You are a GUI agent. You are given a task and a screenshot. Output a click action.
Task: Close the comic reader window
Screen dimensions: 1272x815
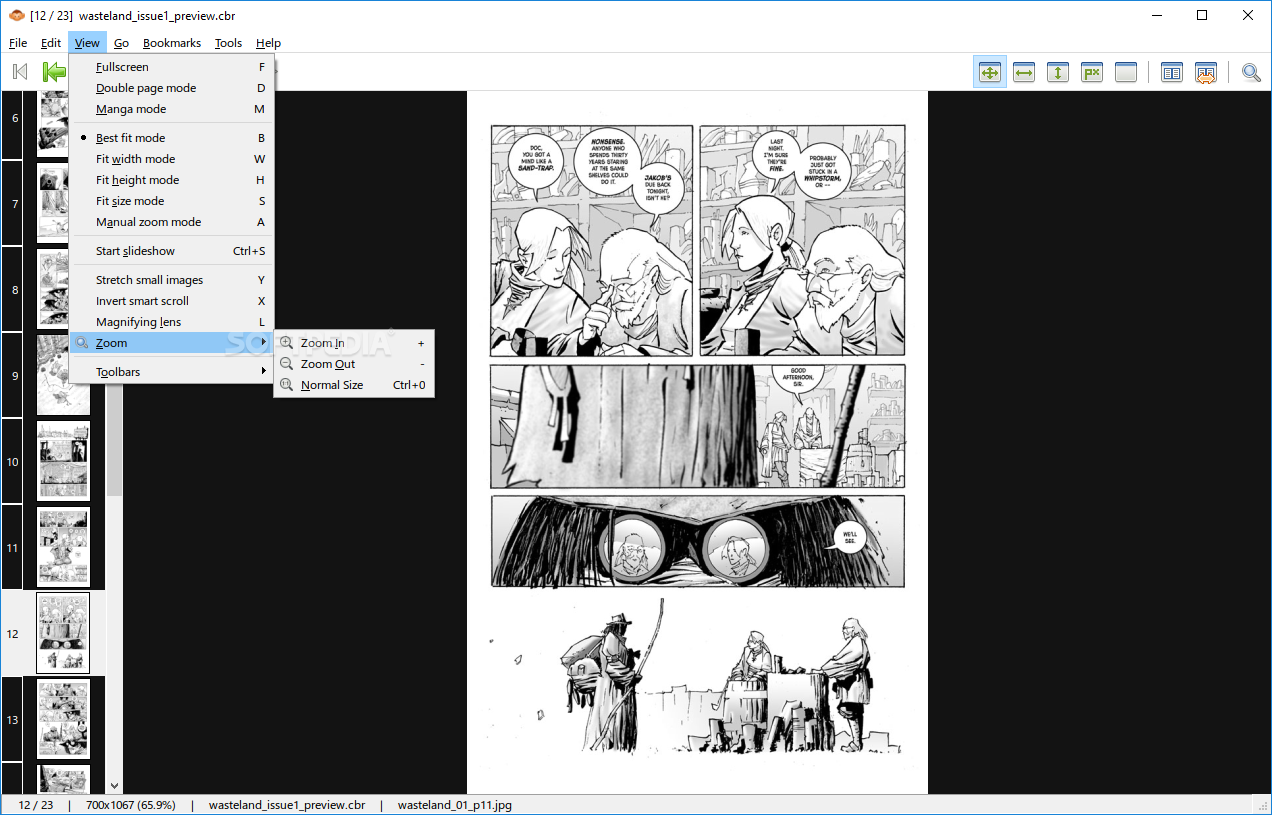tap(1248, 15)
